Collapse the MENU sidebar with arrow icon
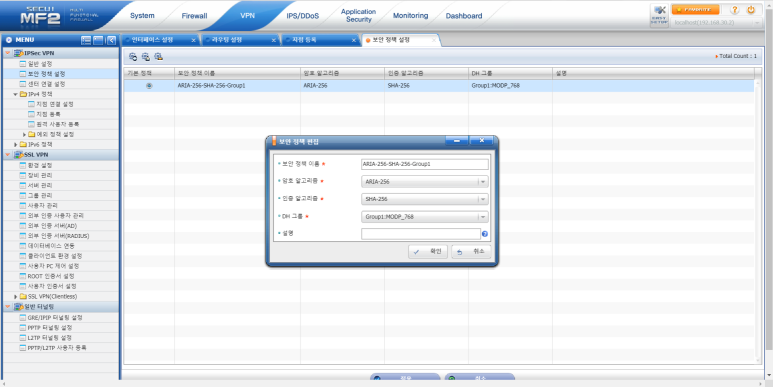Image resolution: width=773 pixels, height=387 pixels. click(111, 40)
